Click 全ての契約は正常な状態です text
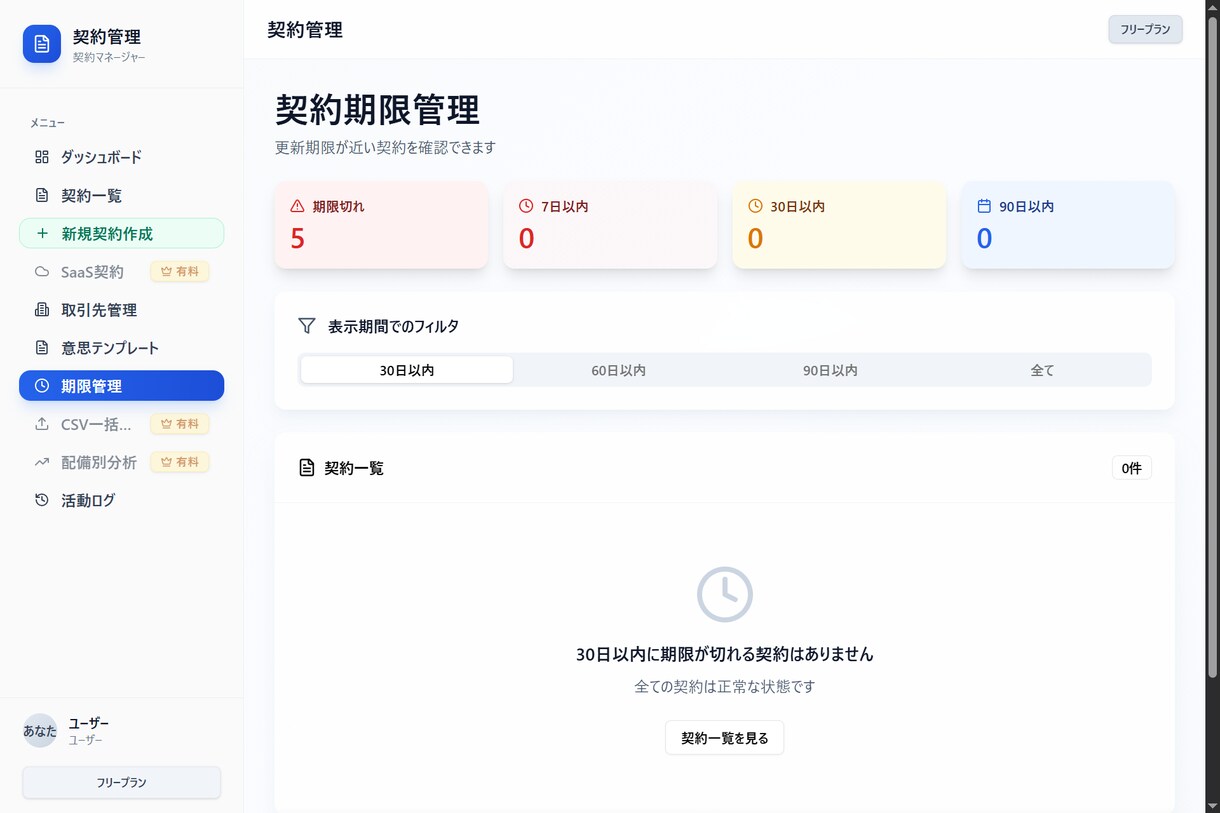The image size is (1220, 813). (725, 687)
